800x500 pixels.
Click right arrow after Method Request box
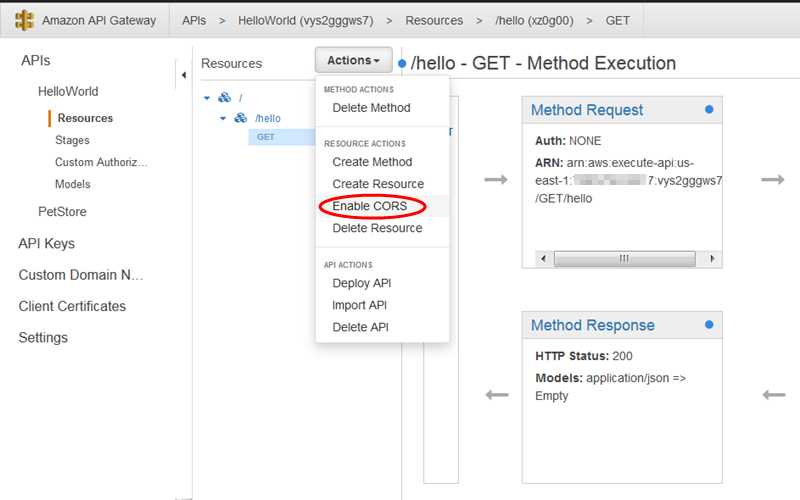tap(772, 180)
